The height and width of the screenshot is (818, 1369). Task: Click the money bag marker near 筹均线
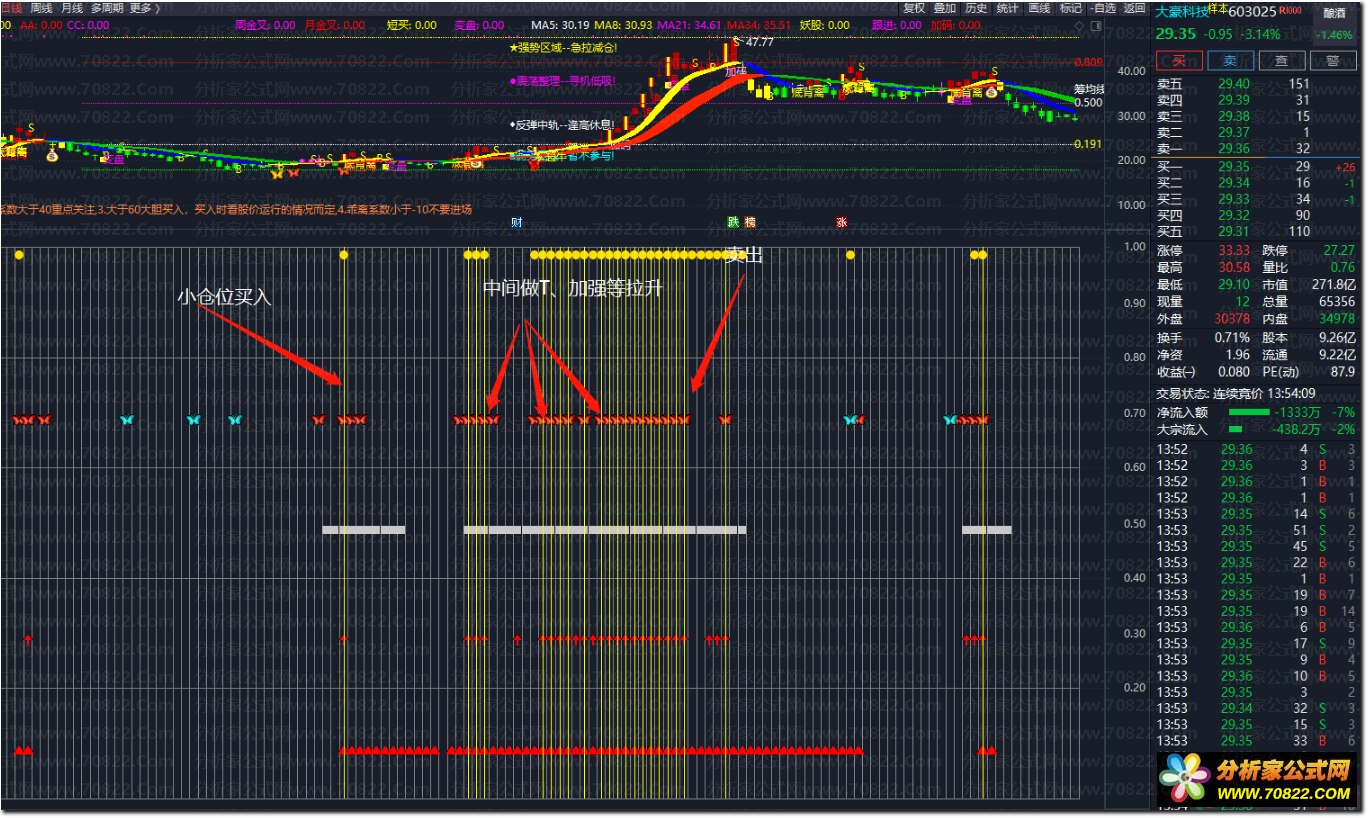coord(992,92)
